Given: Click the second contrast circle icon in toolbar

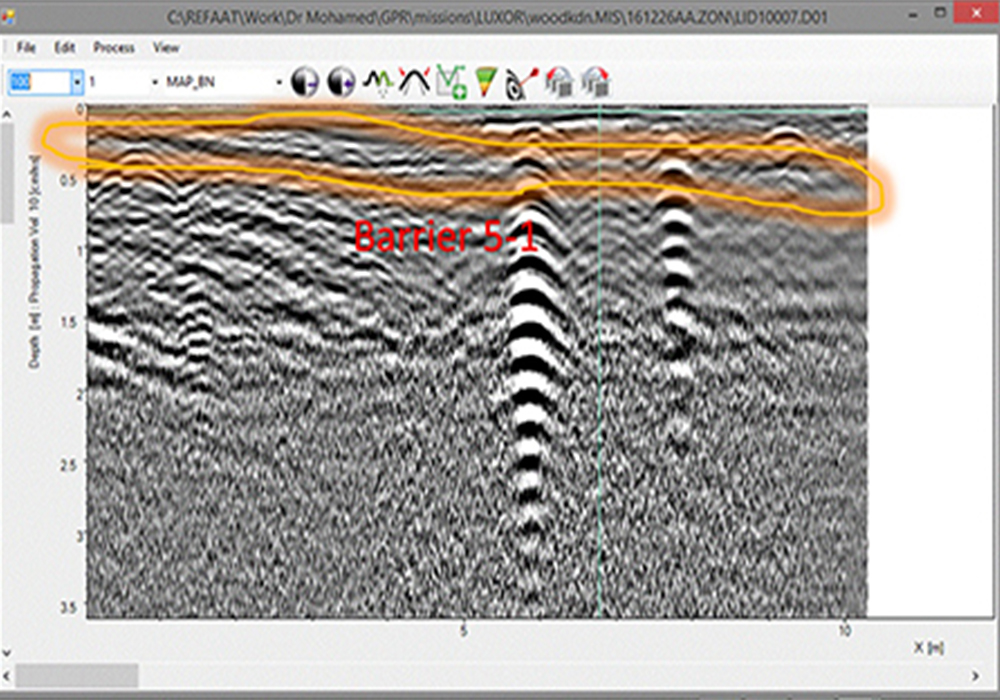Looking at the screenshot, I should (341, 82).
